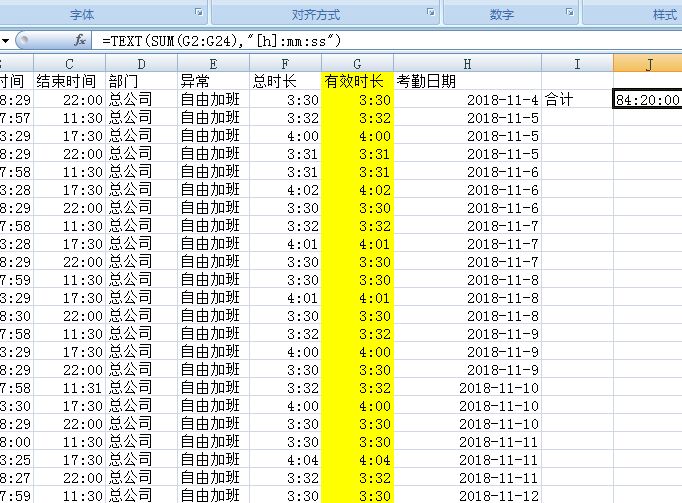Image resolution: width=682 pixels, height=503 pixels.
Task: Select the 考勤日期 header cell
Action: 468,81
